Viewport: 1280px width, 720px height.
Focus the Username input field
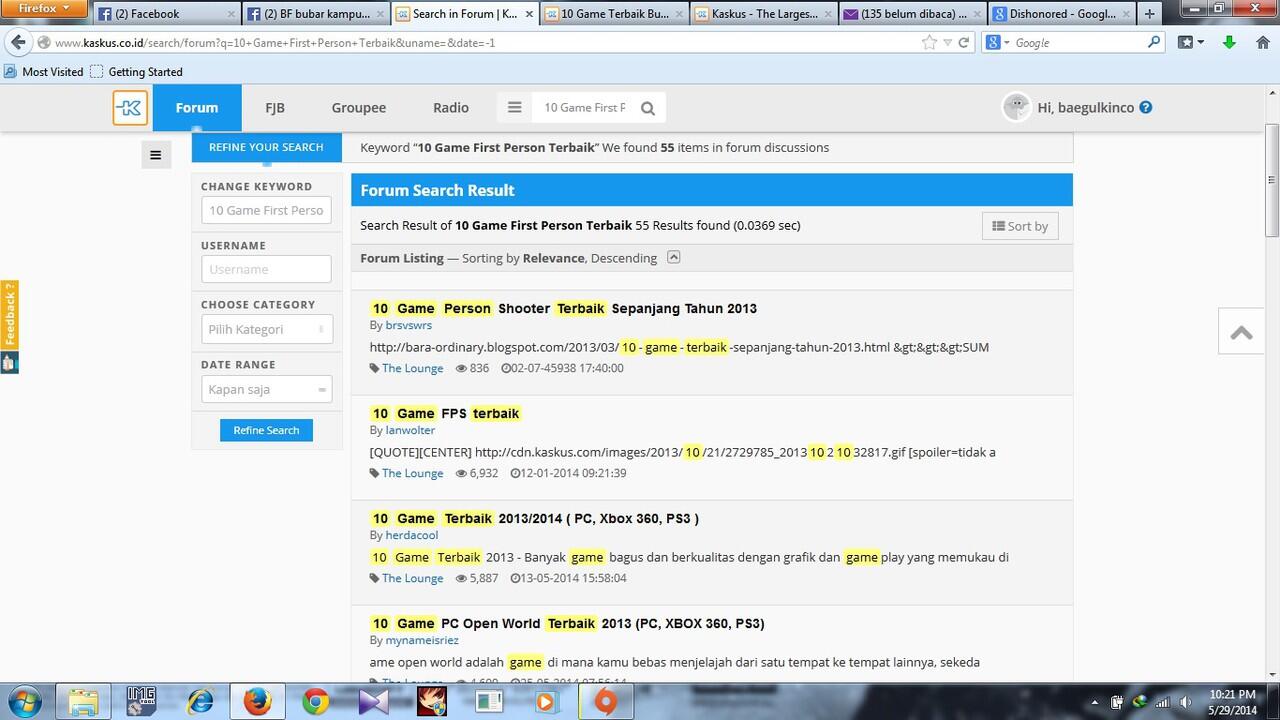pyautogui.click(x=266, y=269)
